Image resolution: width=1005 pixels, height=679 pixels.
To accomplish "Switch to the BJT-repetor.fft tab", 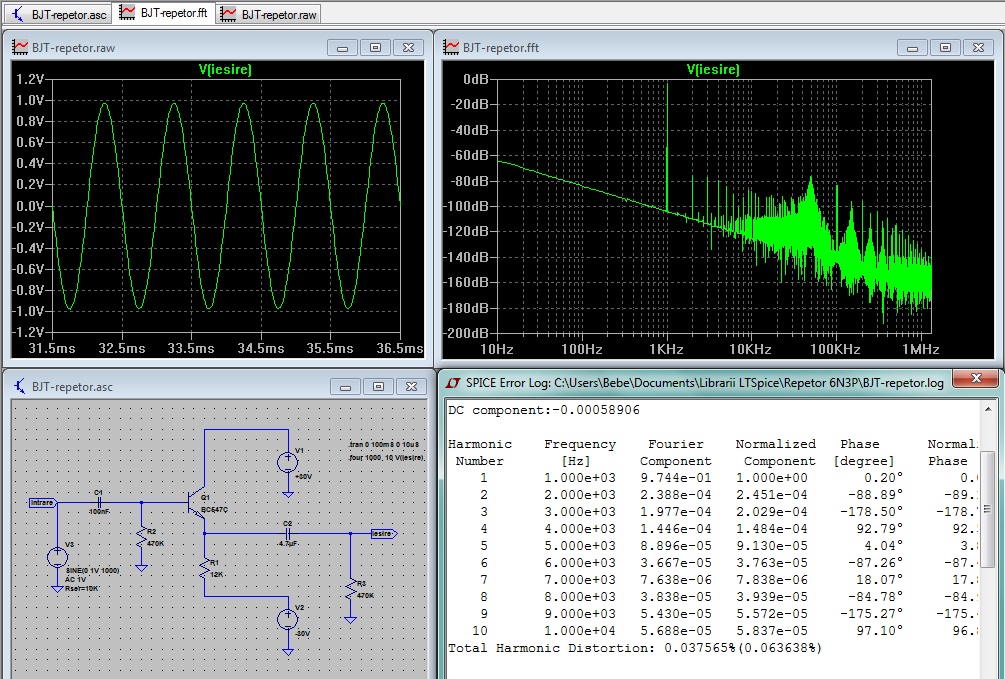I will [164, 13].
